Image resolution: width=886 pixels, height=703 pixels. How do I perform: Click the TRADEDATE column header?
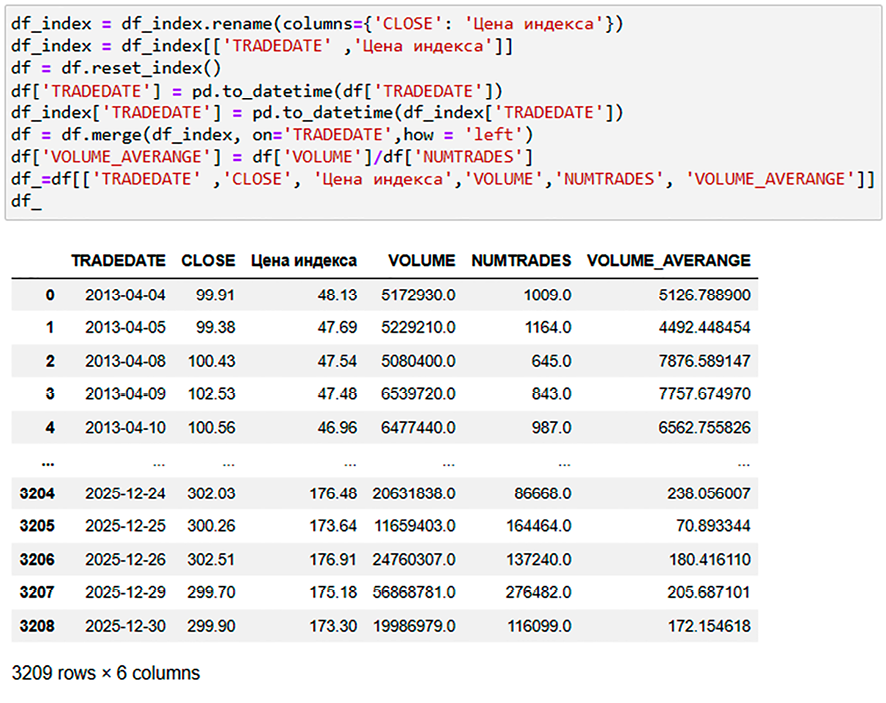tap(118, 260)
